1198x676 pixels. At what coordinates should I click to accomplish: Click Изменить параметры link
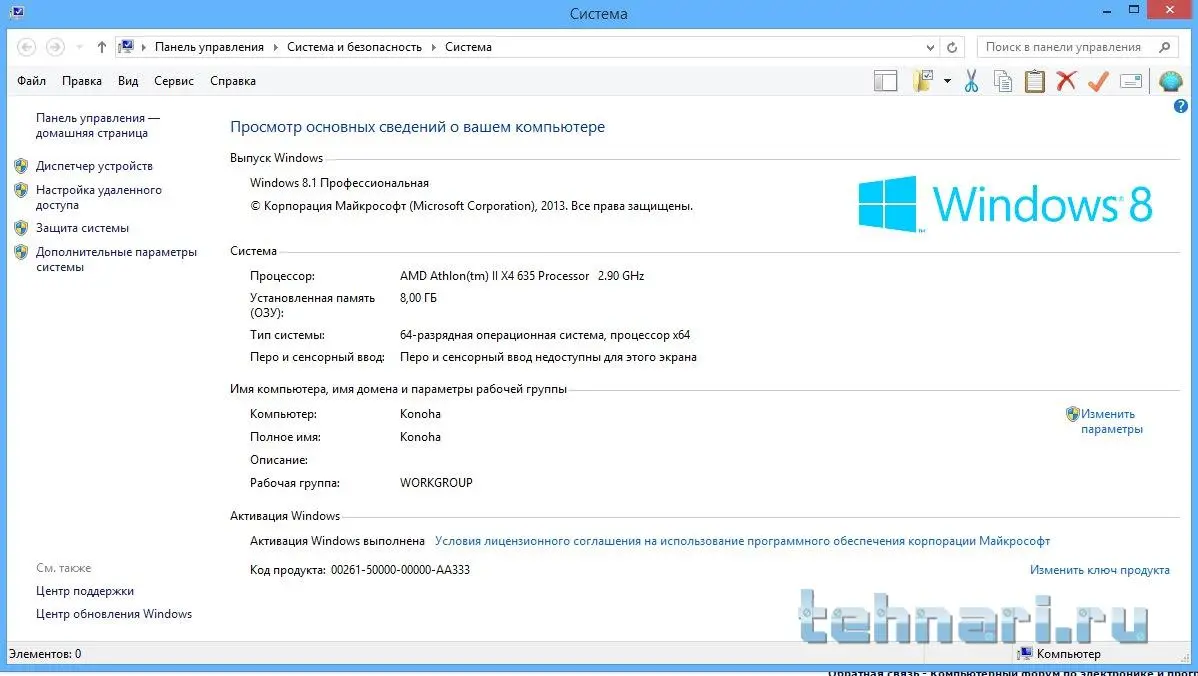[1112, 422]
